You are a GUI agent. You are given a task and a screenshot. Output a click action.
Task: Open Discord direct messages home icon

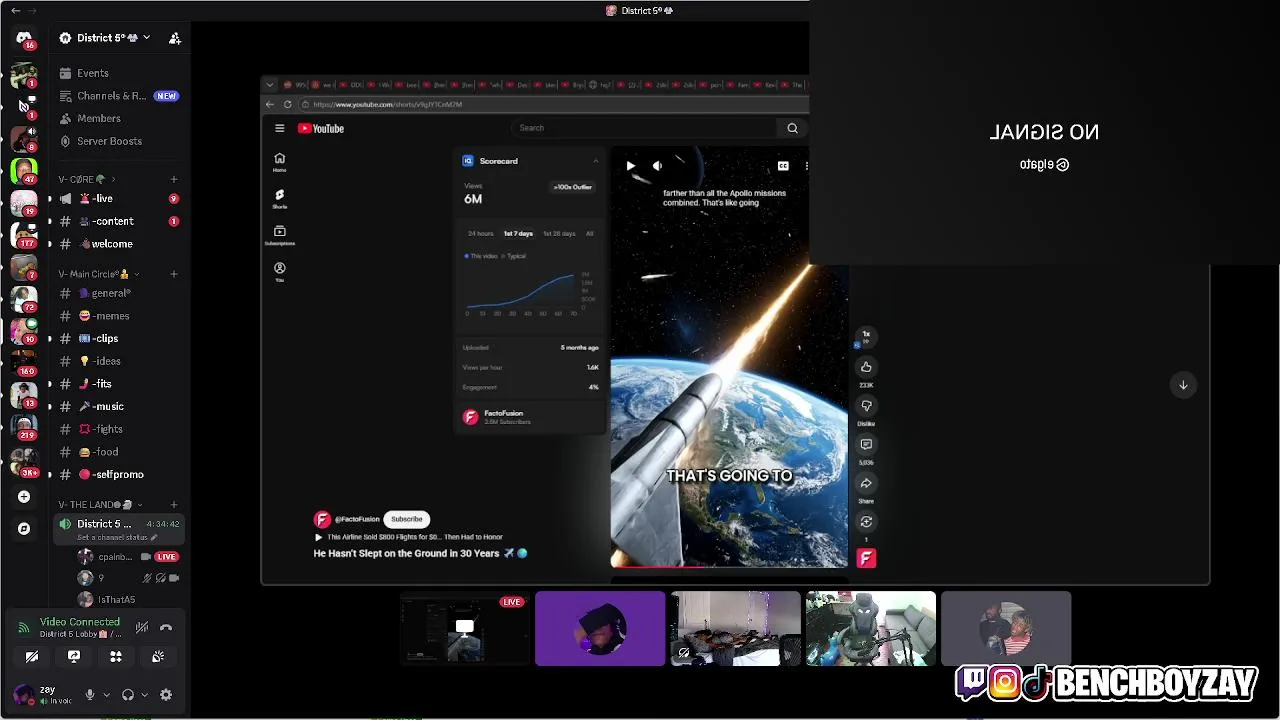click(x=24, y=38)
